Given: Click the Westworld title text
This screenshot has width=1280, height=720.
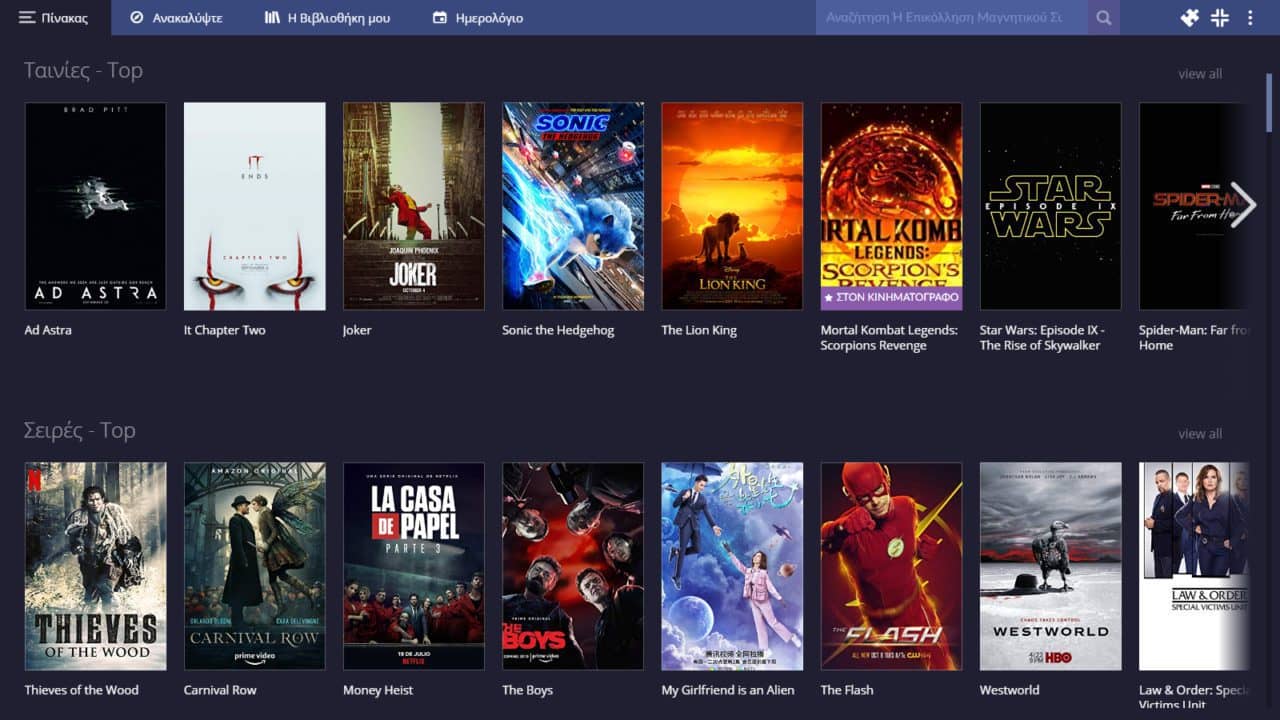Looking at the screenshot, I should pos(1009,690).
